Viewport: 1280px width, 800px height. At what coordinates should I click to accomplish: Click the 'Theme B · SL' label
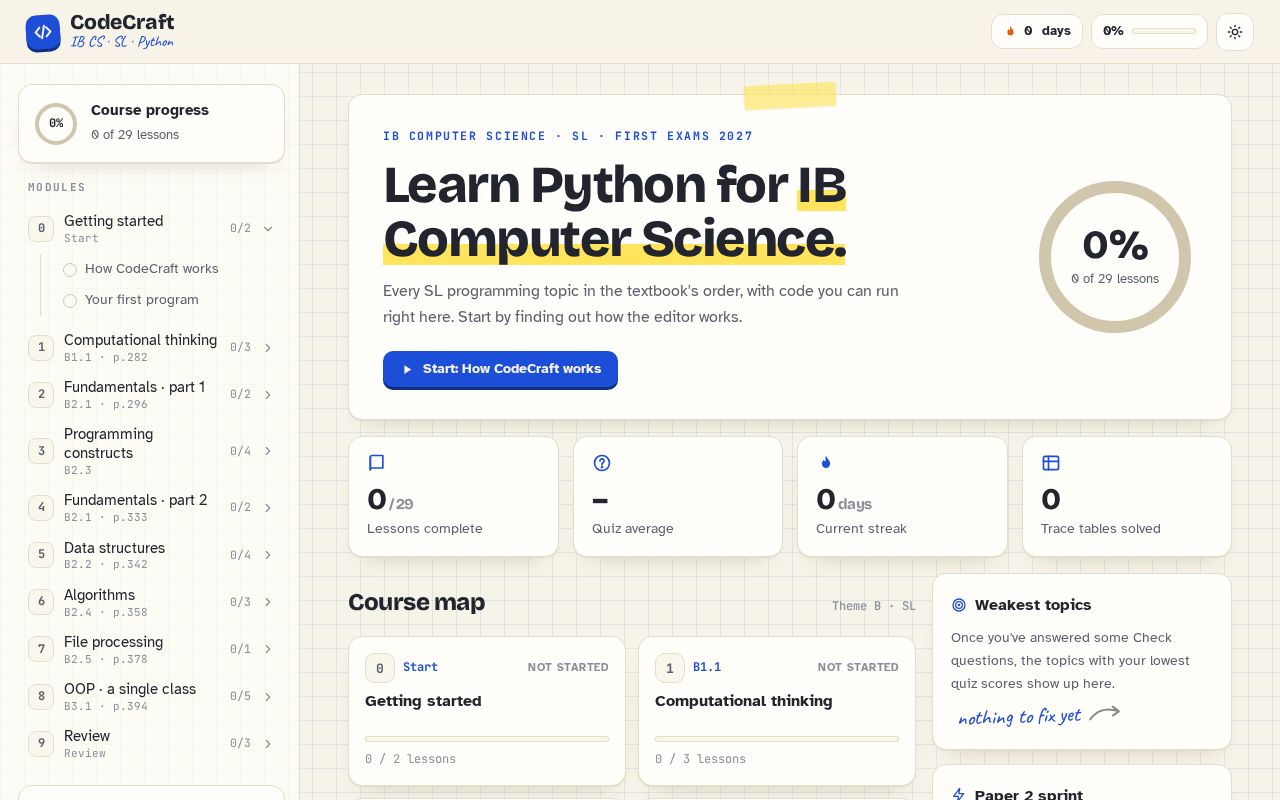(x=874, y=606)
